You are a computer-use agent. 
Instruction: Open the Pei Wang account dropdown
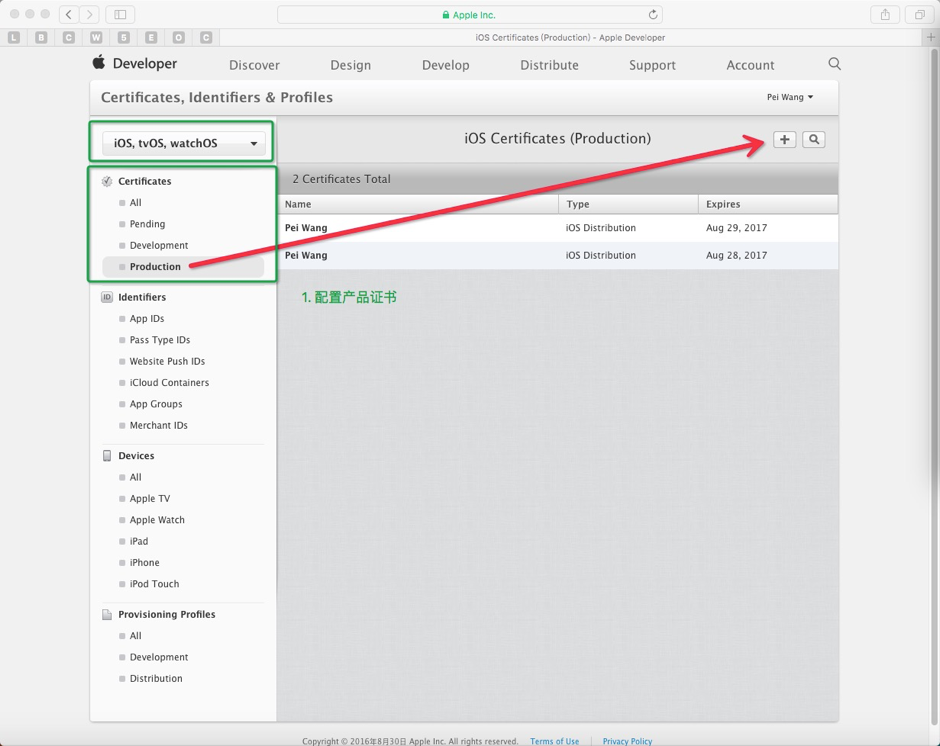coord(790,97)
